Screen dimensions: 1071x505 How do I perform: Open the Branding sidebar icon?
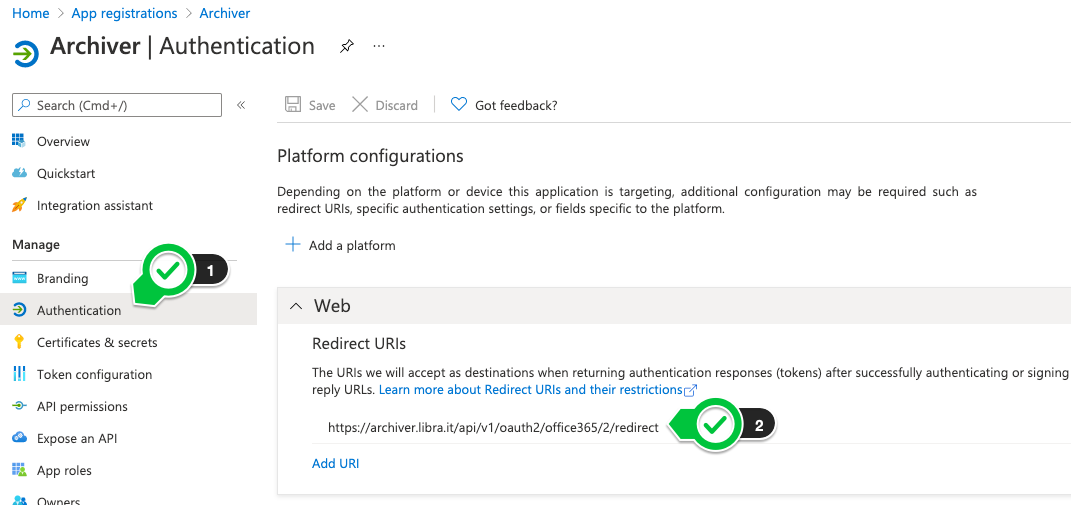(x=19, y=278)
